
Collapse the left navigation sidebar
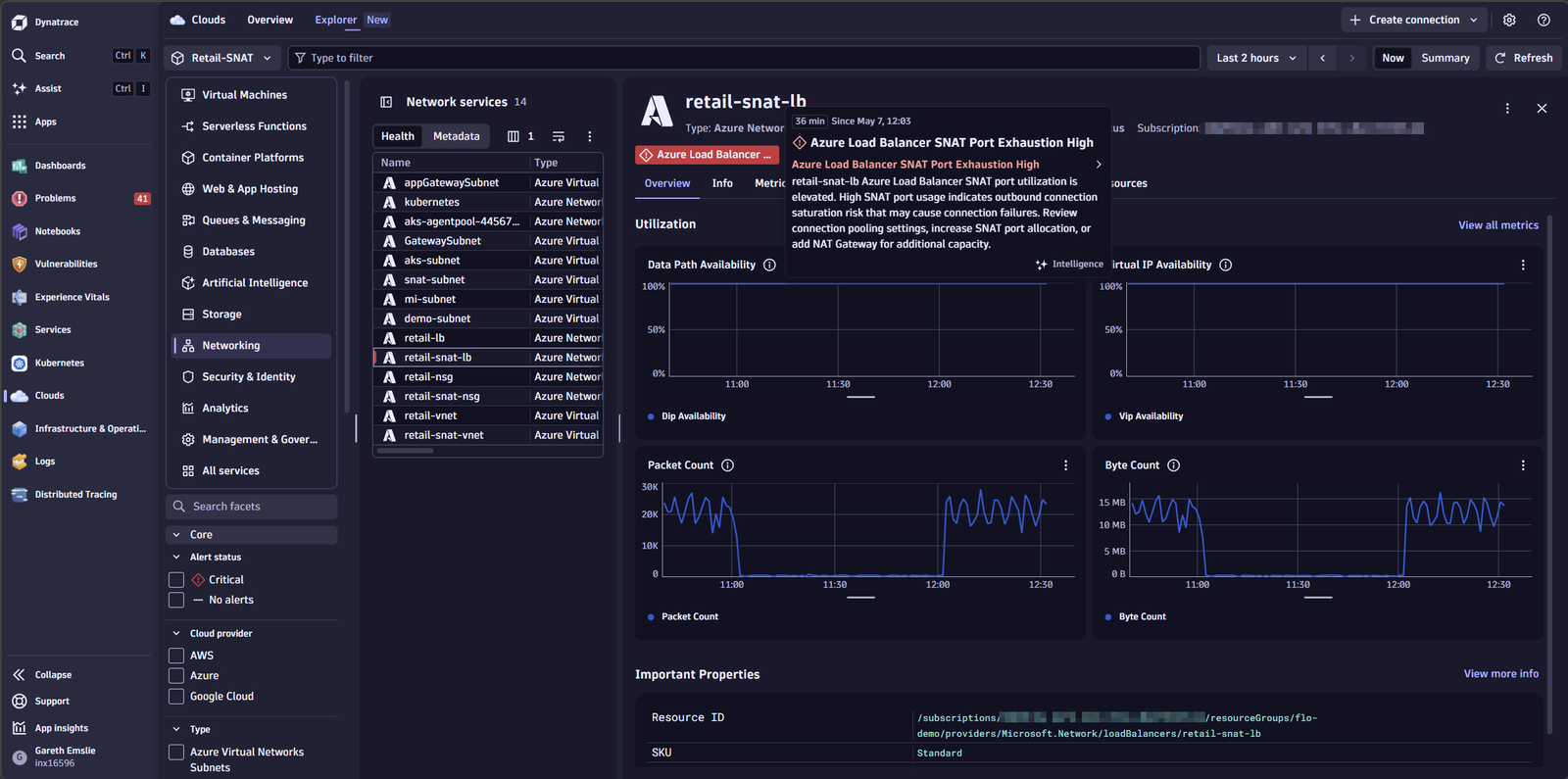(x=43, y=675)
